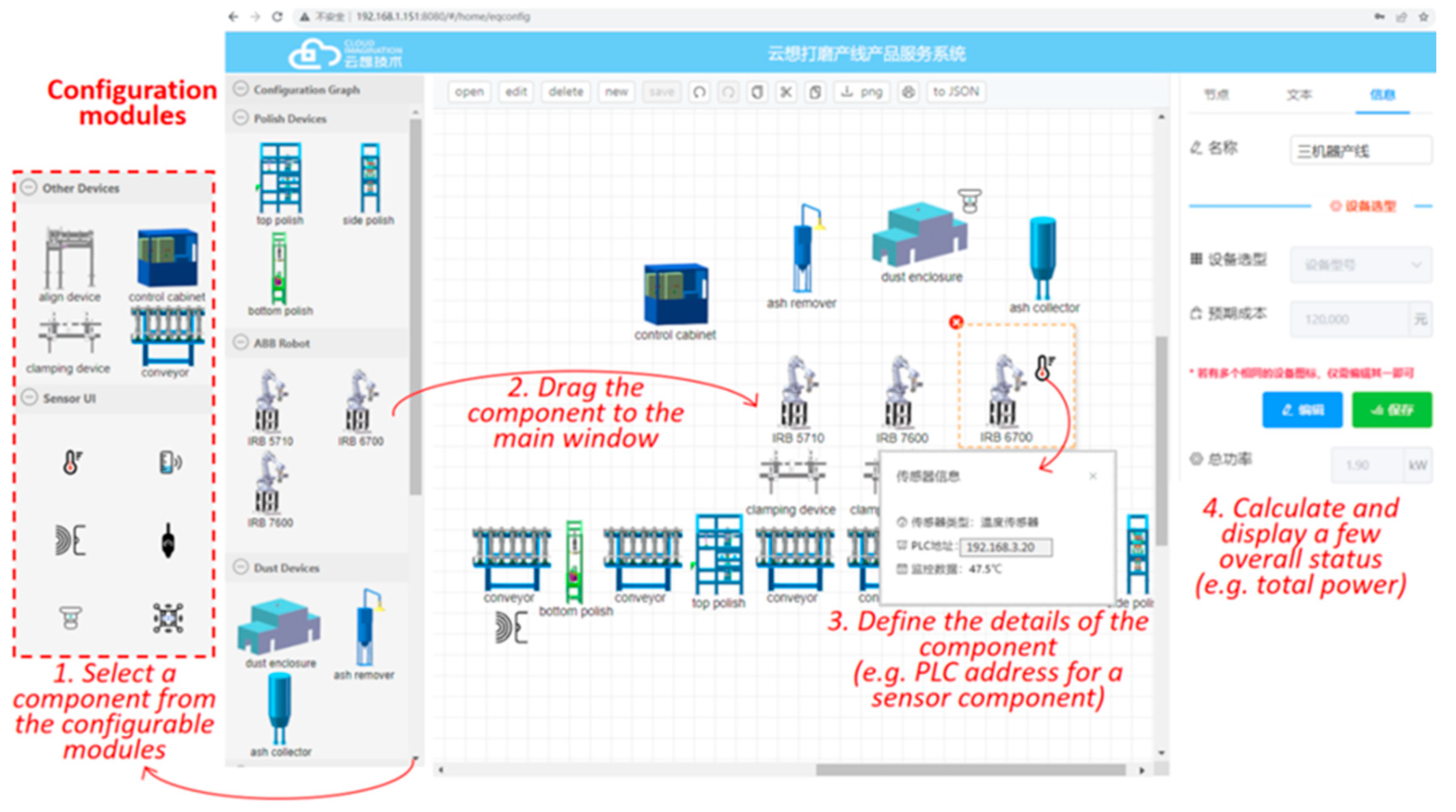Click ash collector tank on the canvas
The width and height of the screenshot is (1456, 812).
click(x=1043, y=264)
